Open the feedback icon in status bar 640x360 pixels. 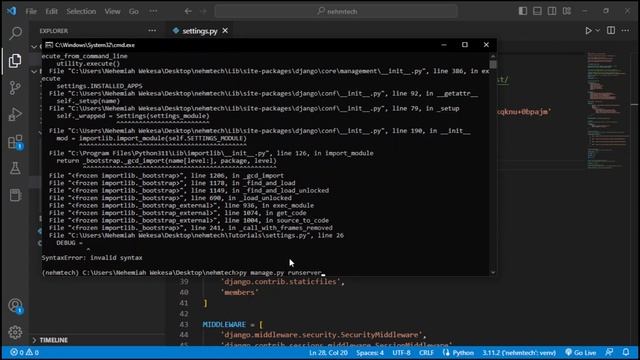[x=609, y=352]
